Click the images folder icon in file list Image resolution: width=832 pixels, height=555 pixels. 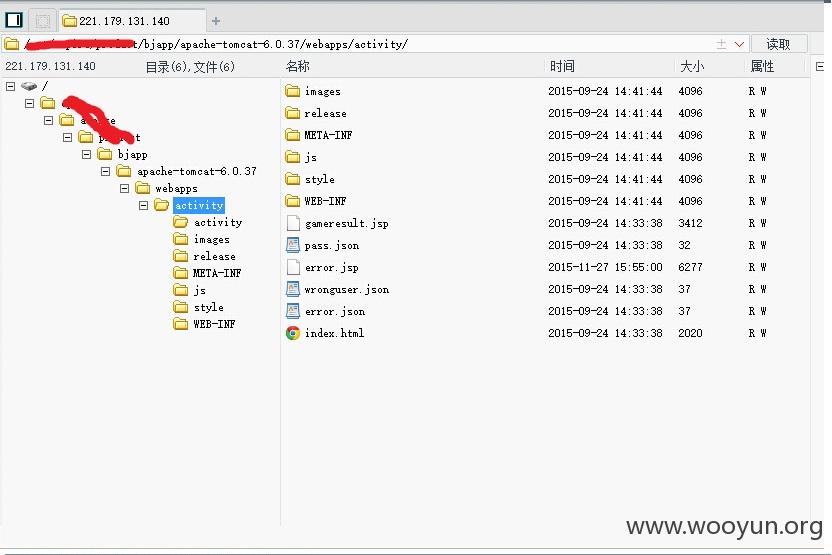coord(292,91)
